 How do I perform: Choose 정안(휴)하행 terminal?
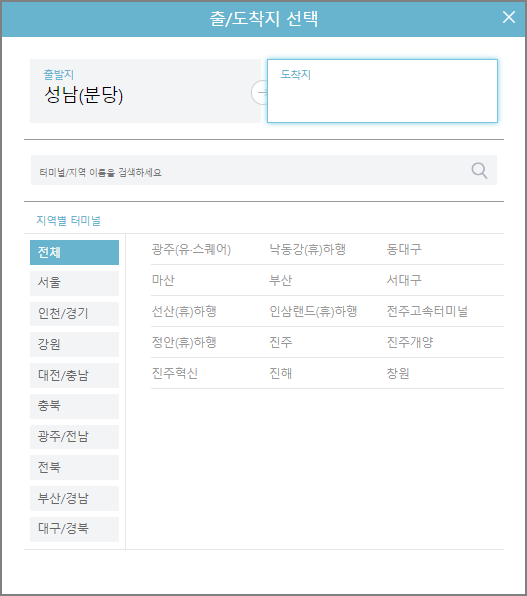click(184, 342)
